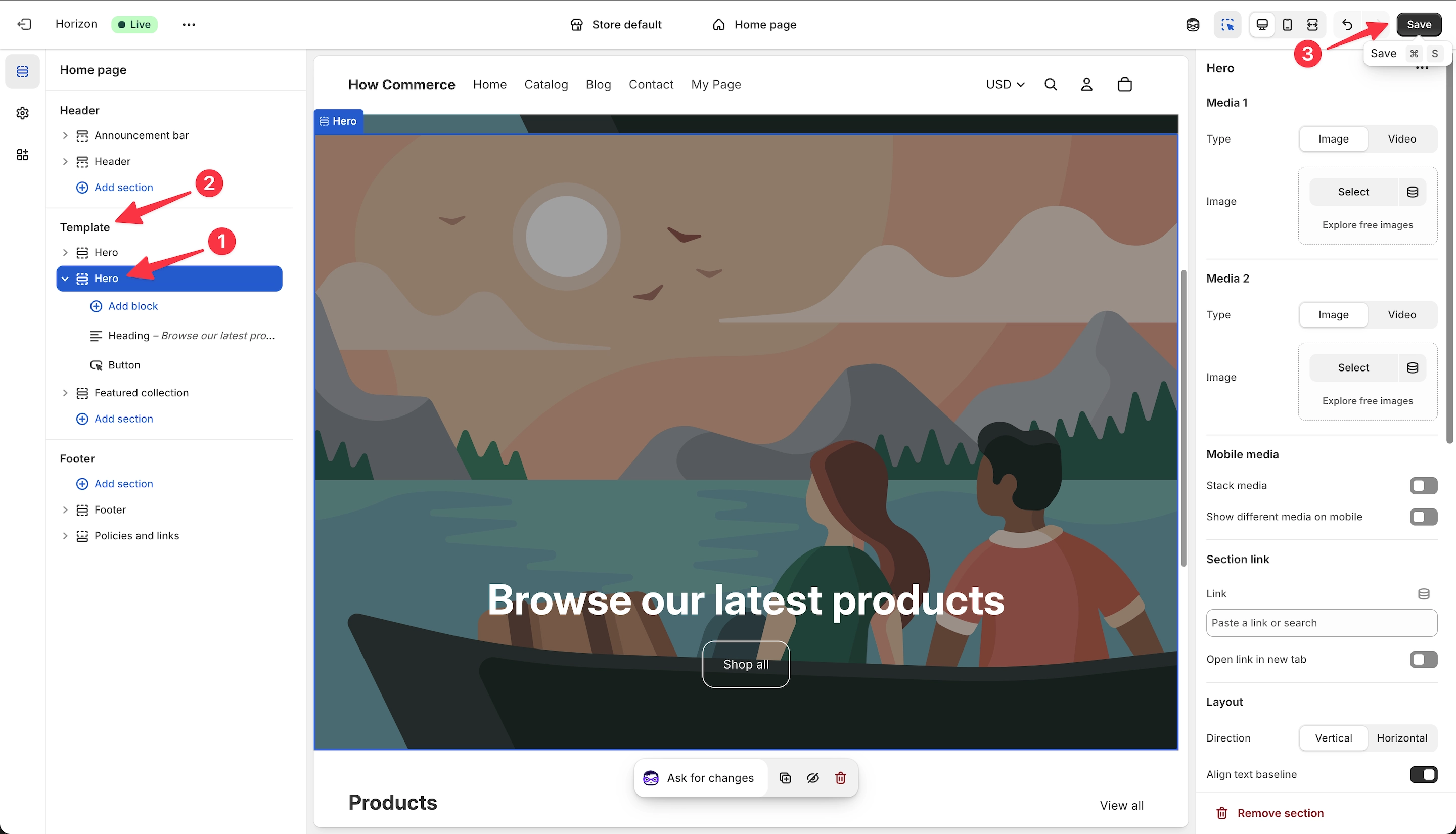Click Shop all button in hero preview

[x=746, y=665]
